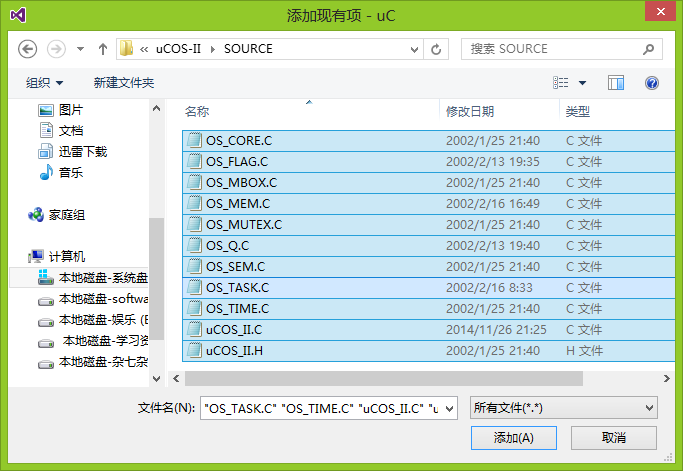This screenshot has width=683, height=471.
Task: Open the recent locations dropdown arrow
Action: click(x=80, y=49)
